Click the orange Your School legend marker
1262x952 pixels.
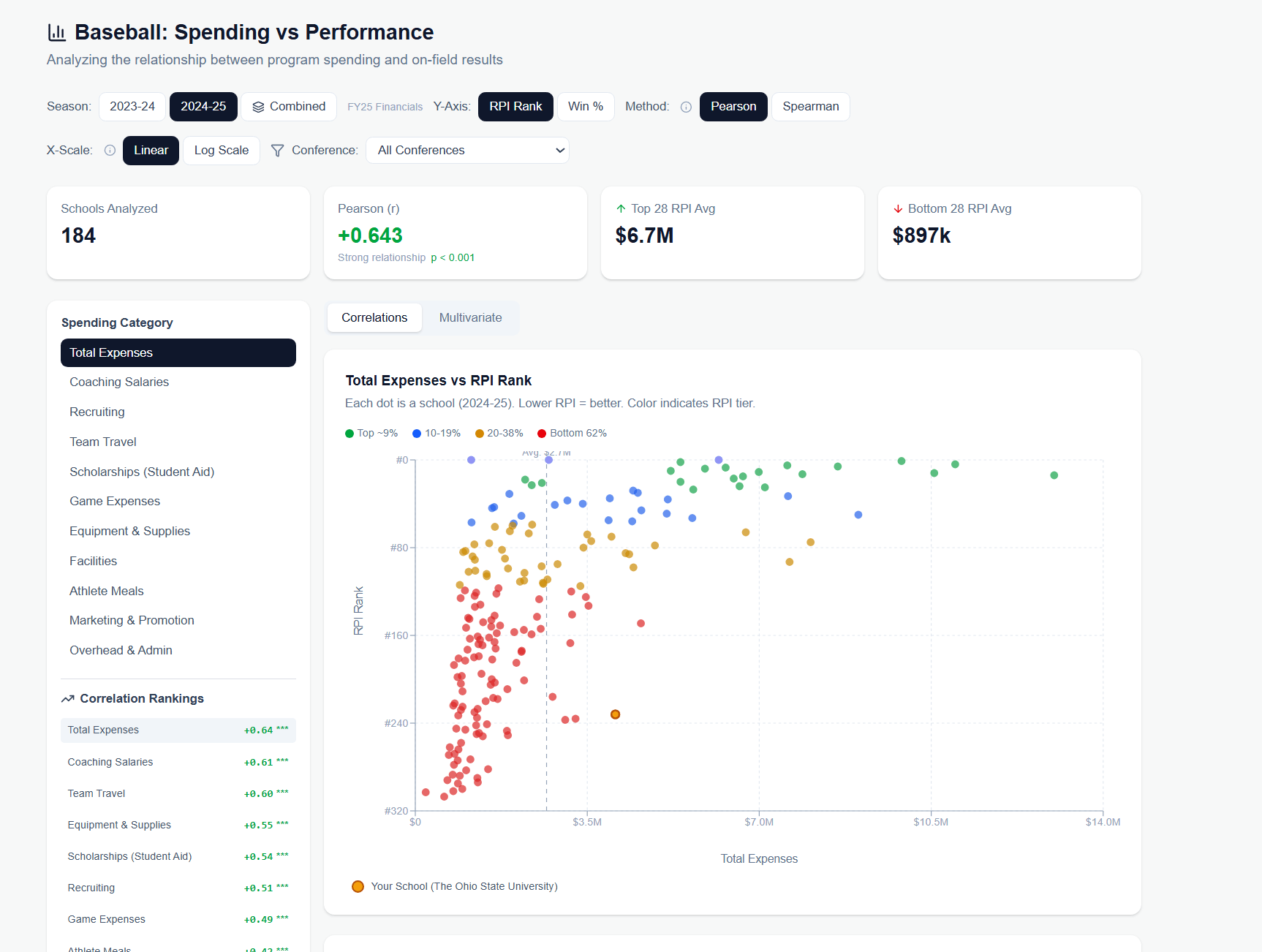(358, 886)
